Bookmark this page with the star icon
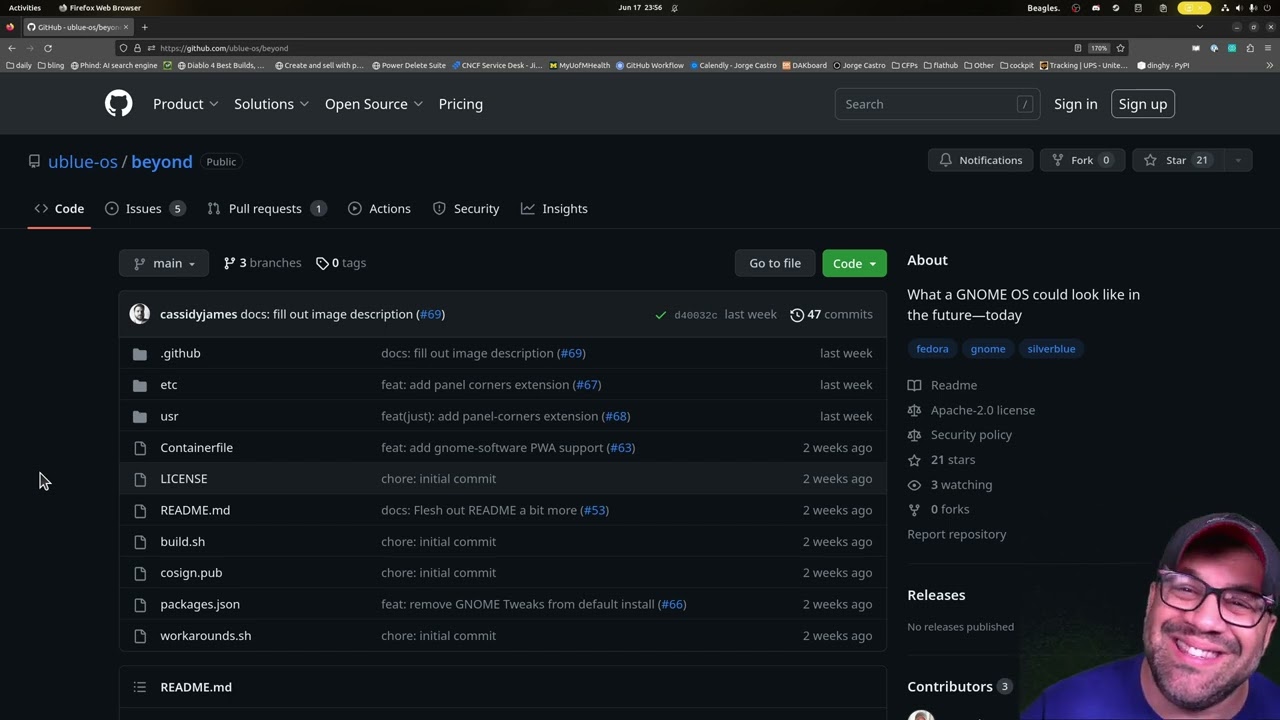The height and width of the screenshot is (720, 1280). pos(1120,48)
